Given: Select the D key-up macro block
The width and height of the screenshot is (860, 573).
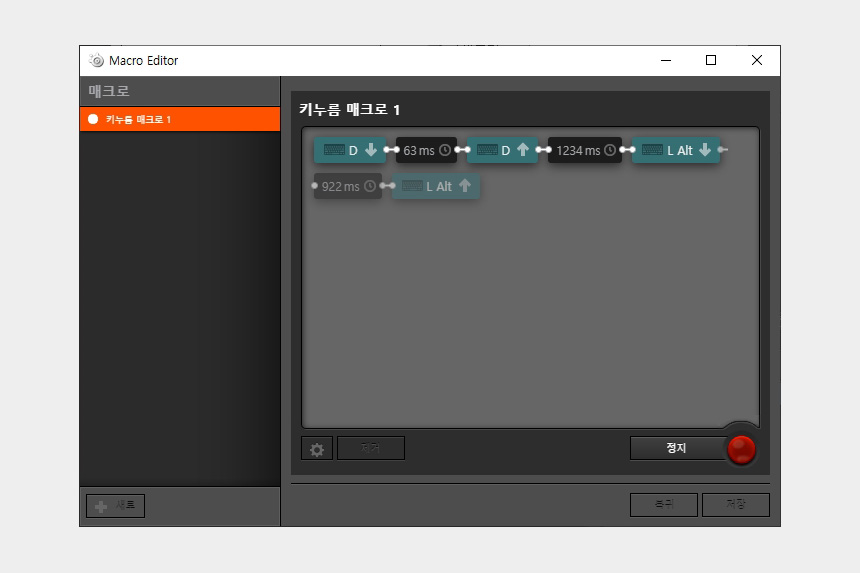Looking at the screenshot, I should (x=502, y=150).
